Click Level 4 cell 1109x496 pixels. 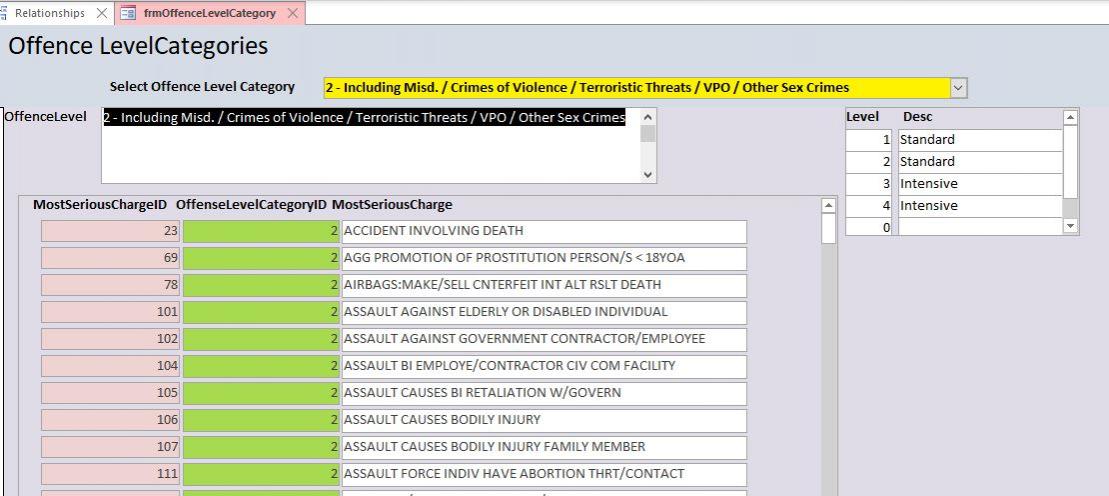coord(869,206)
